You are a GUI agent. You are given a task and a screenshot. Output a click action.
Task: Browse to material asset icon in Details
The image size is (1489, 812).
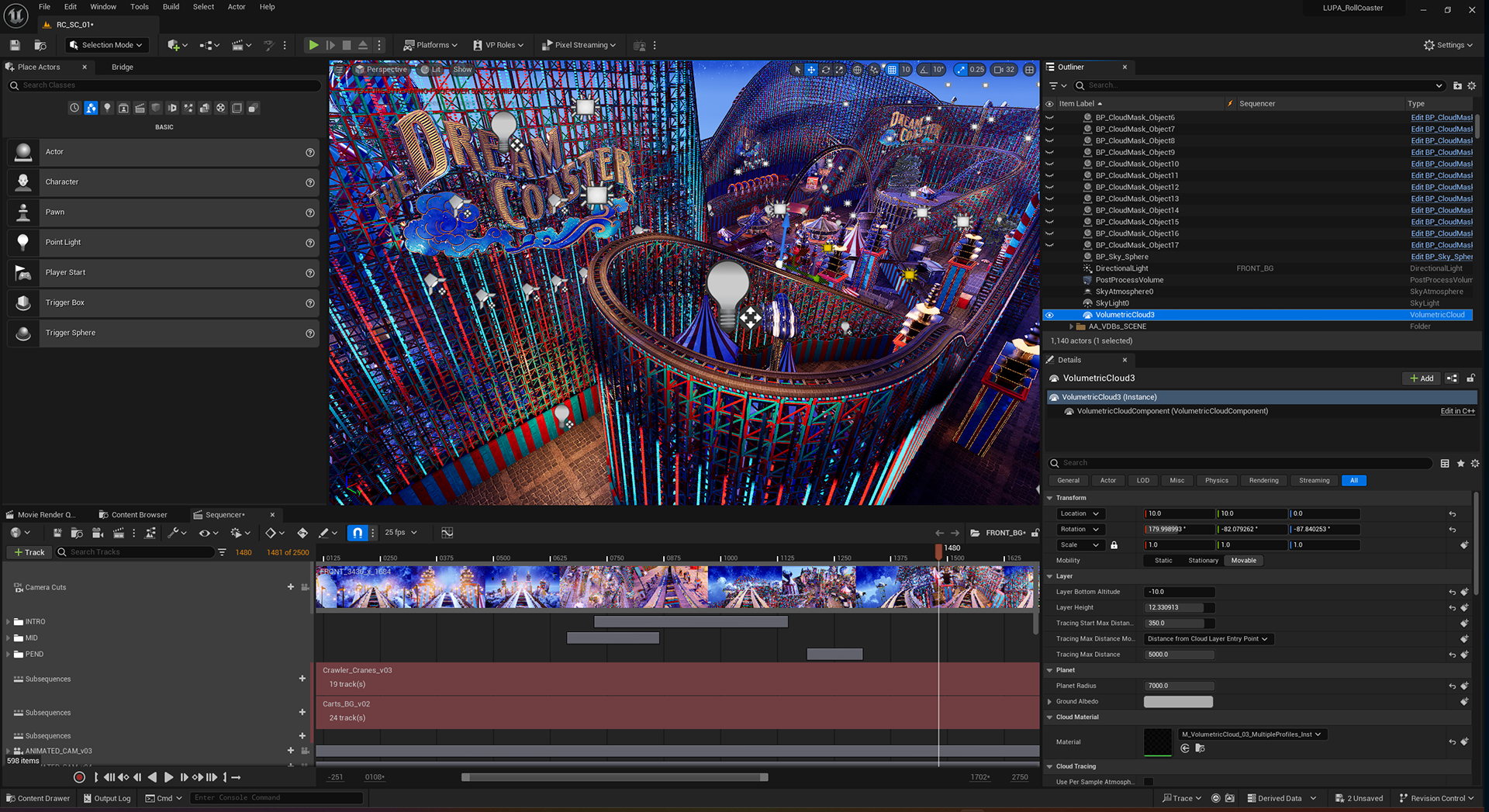1200,748
